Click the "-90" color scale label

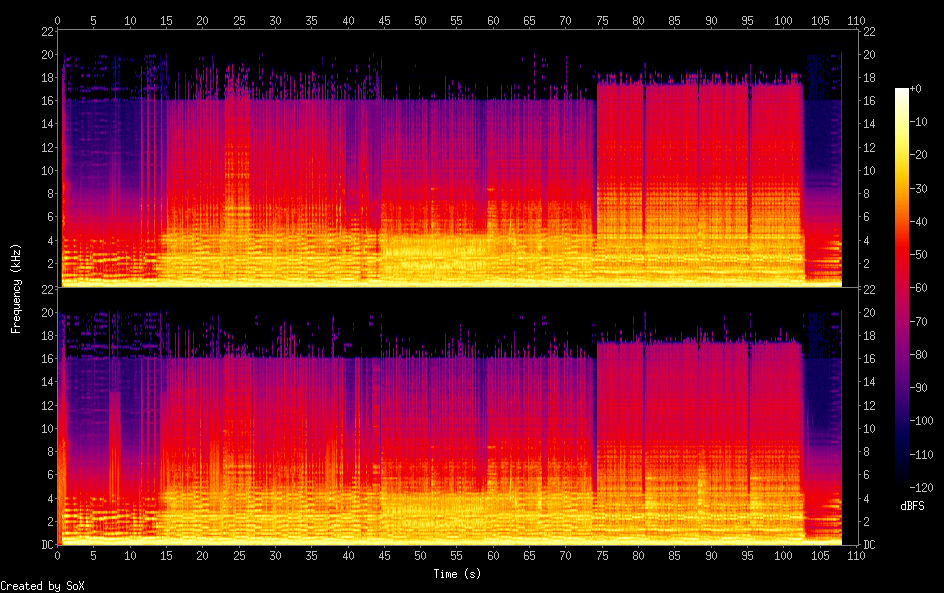(x=919, y=388)
